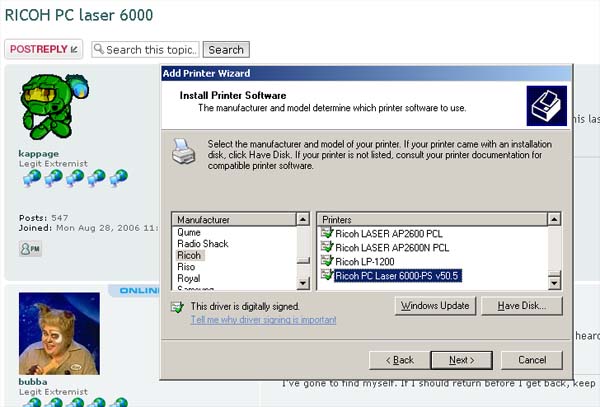The image size is (600, 407).
Task: Click the Printers column header
Action: tap(433, 220)
